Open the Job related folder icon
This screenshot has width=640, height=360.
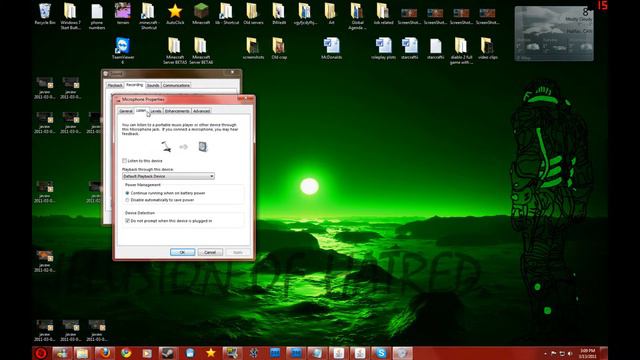pos(383,14)
